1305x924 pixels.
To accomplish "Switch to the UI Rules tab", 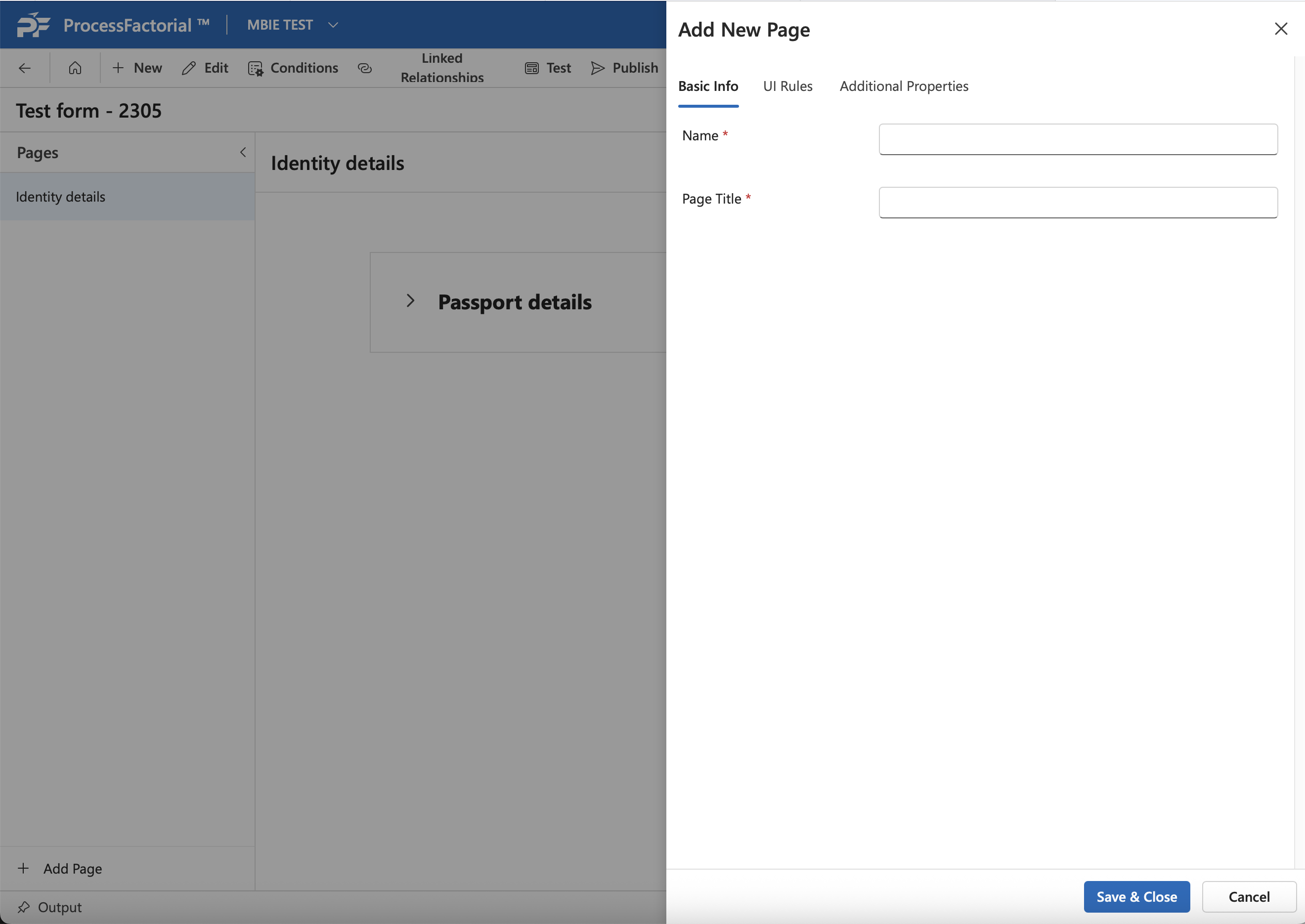I will (787, 86).
